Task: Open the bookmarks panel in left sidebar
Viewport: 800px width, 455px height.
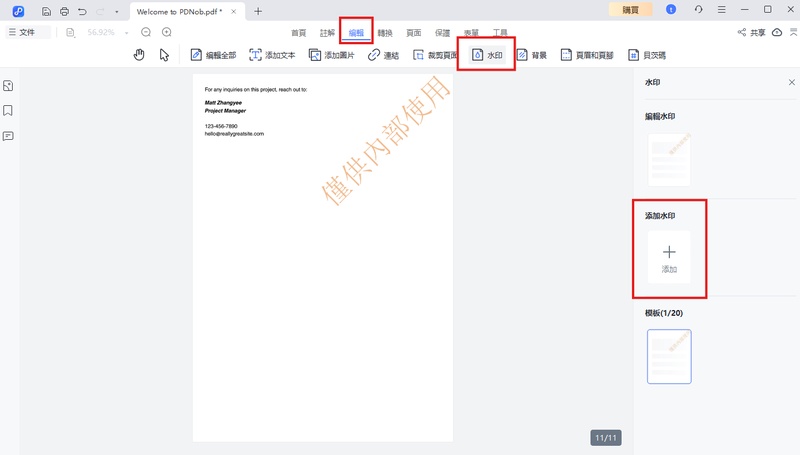Action: [8, 111]
